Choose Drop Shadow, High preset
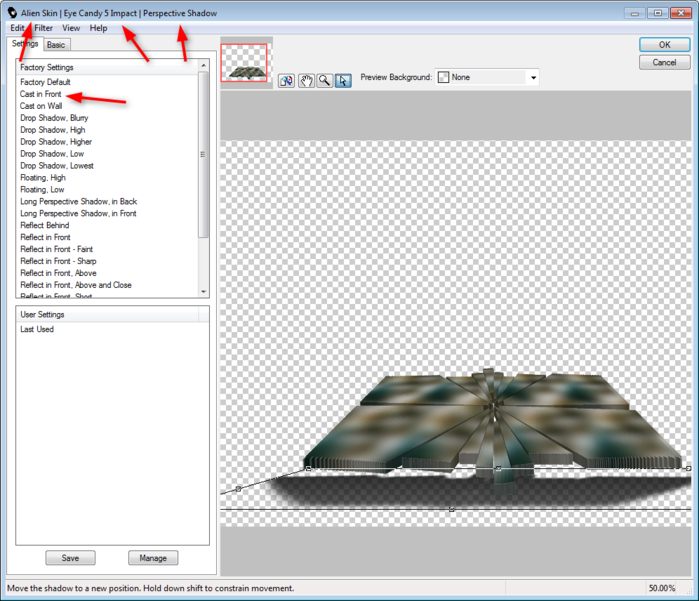699x601 pixels. [x=53, y=130]
